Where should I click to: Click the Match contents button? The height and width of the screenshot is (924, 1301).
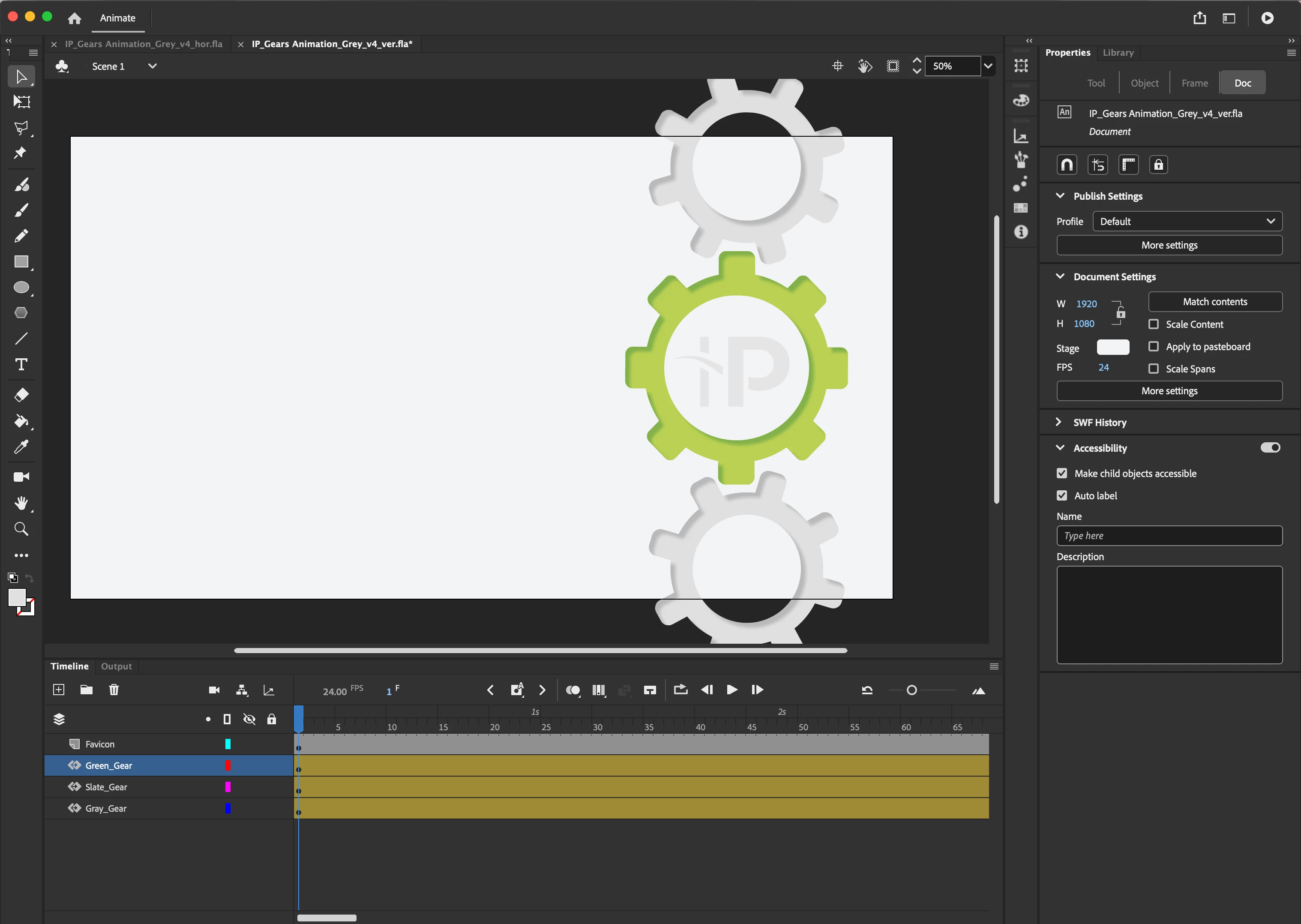[x=1214, y=302]
